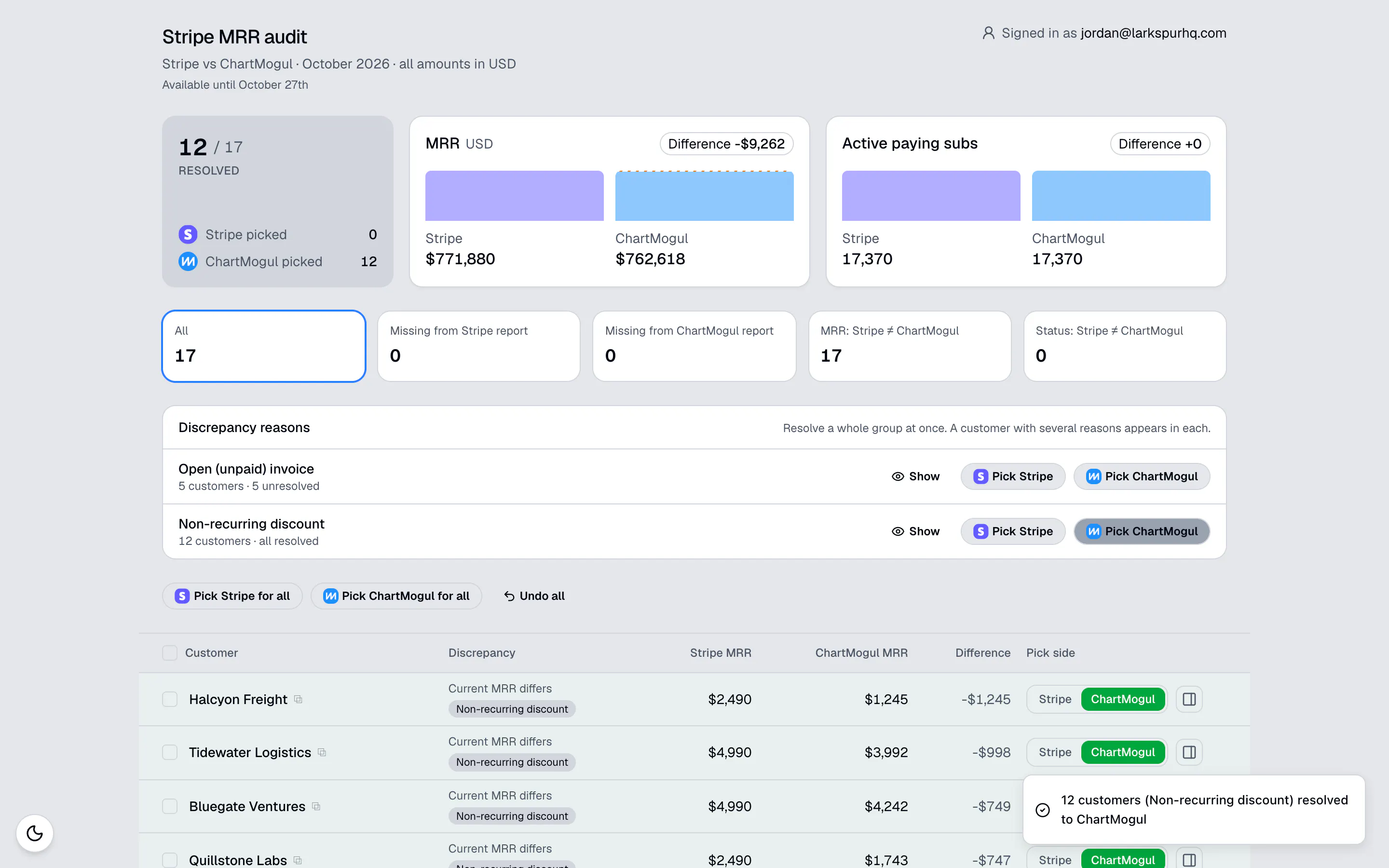Switch Halcyon Freight pick to Stripe
Screen dimensions: 1389x868
click(1054, 699)
